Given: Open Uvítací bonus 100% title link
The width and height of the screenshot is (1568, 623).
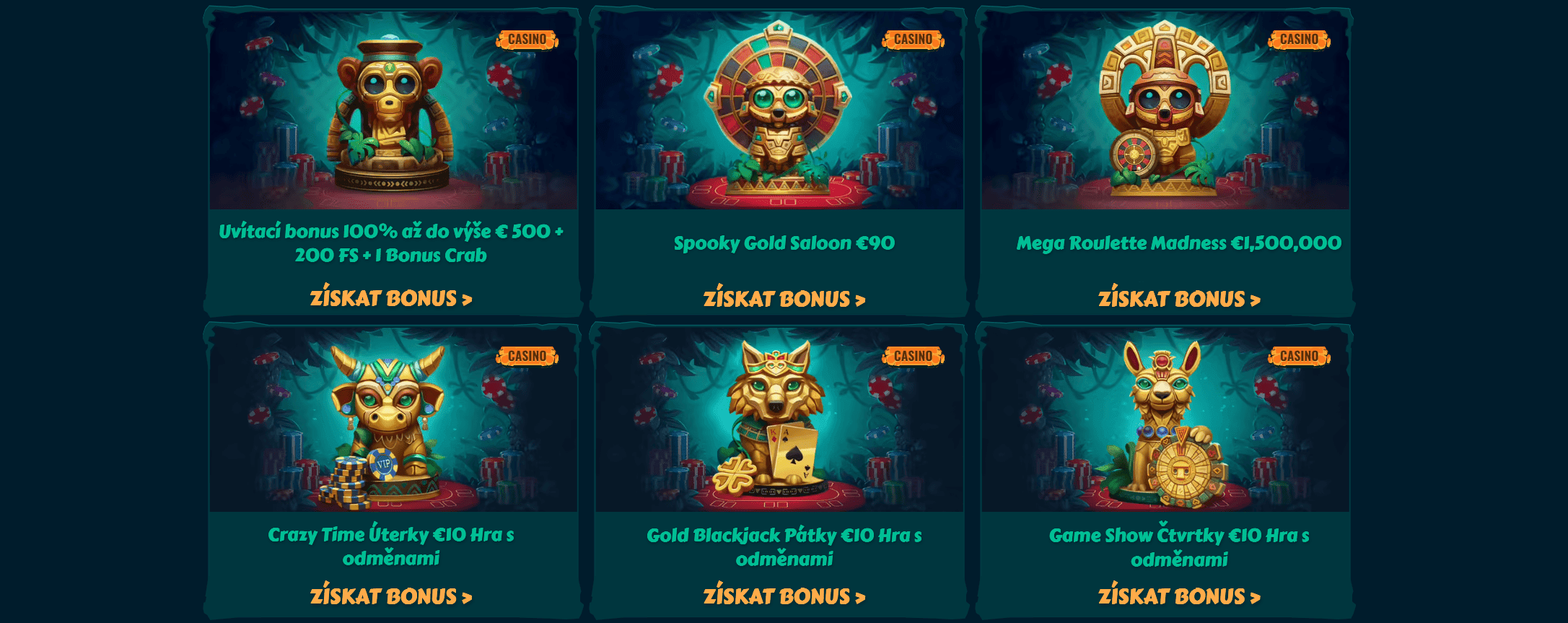Looking at the screenshot, I should point(391,243).
